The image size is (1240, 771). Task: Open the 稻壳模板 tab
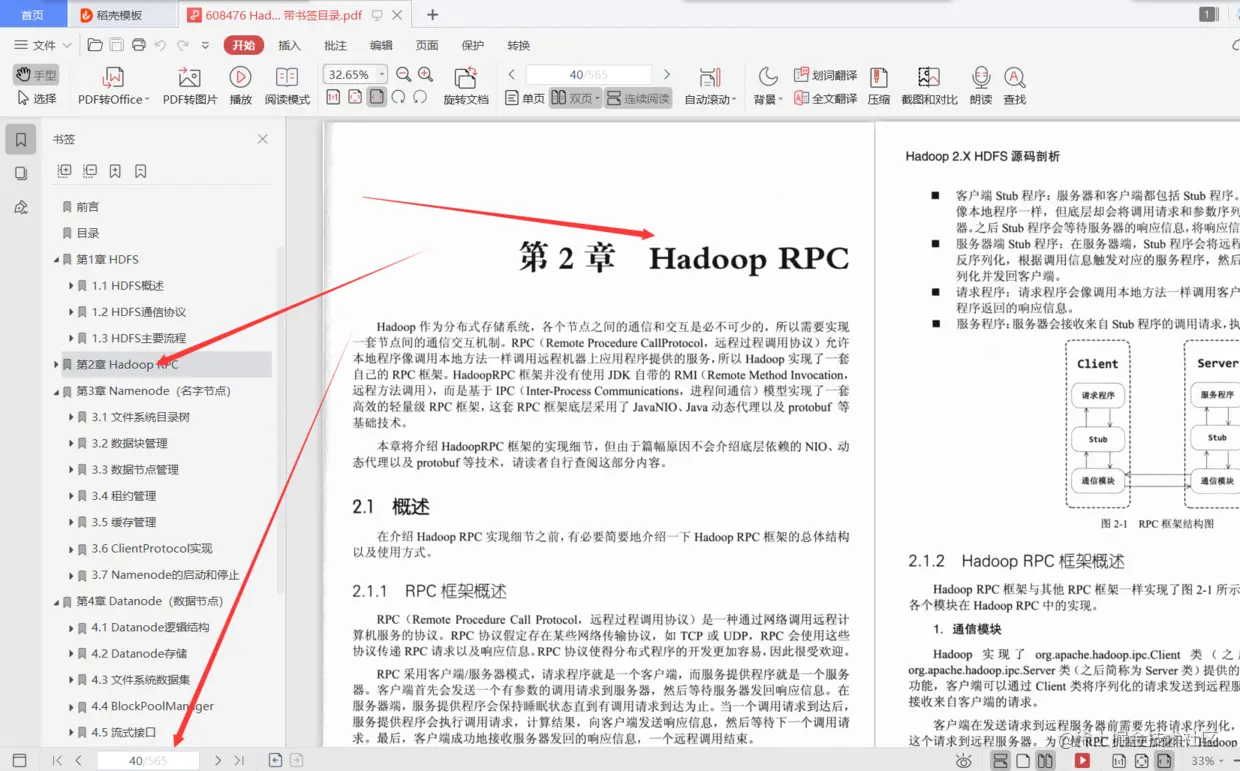[x=124, y=15]
